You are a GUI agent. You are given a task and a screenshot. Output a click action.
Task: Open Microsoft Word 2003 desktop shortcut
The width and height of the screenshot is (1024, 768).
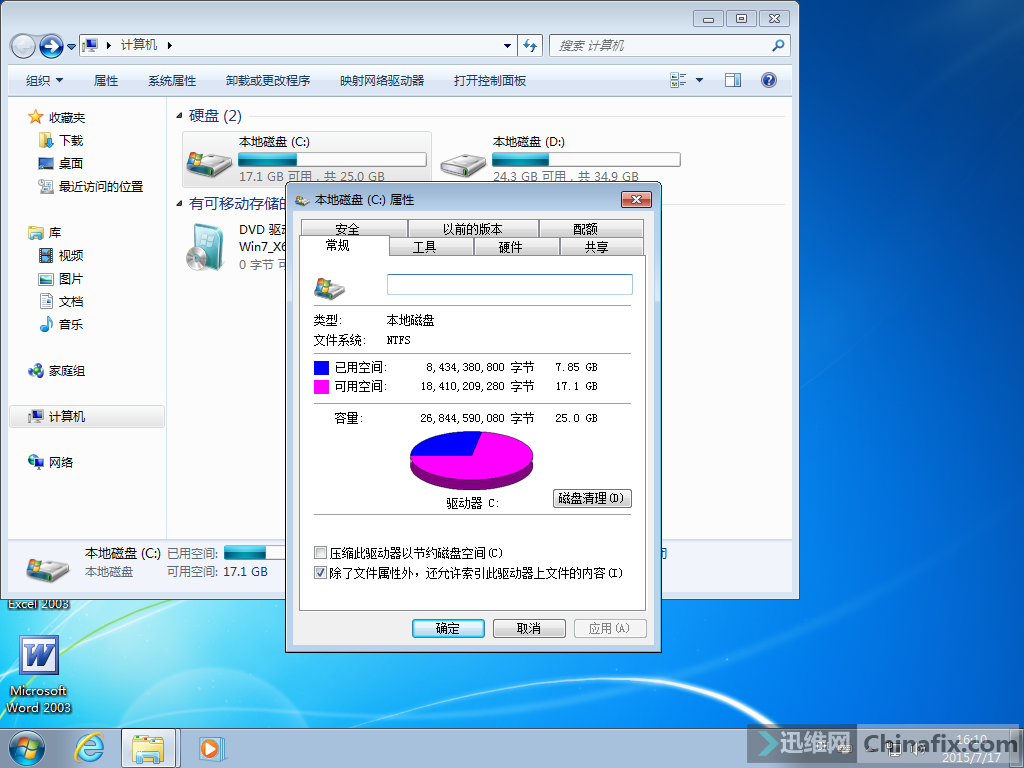tap(39, 675)
